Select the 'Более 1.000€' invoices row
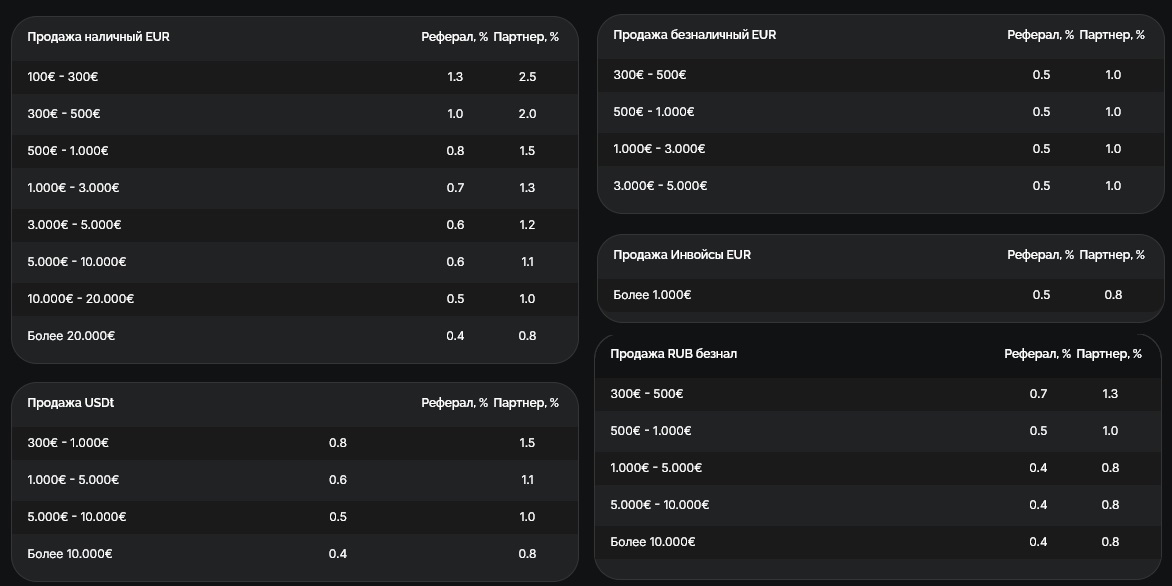Viewport: 1172px width, 586px height. (x=880, y=295)
